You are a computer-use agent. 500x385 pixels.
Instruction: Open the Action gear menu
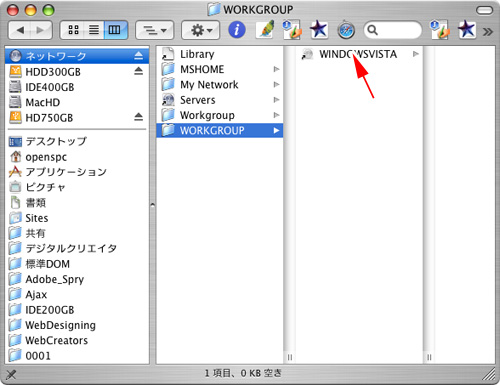(x=200, y=30)
